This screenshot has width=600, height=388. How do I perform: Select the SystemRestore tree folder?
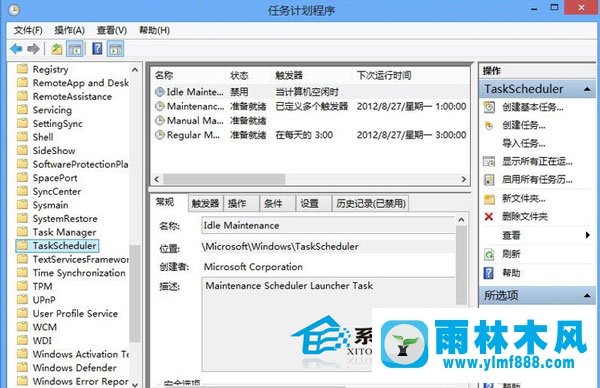pos(65,218)
